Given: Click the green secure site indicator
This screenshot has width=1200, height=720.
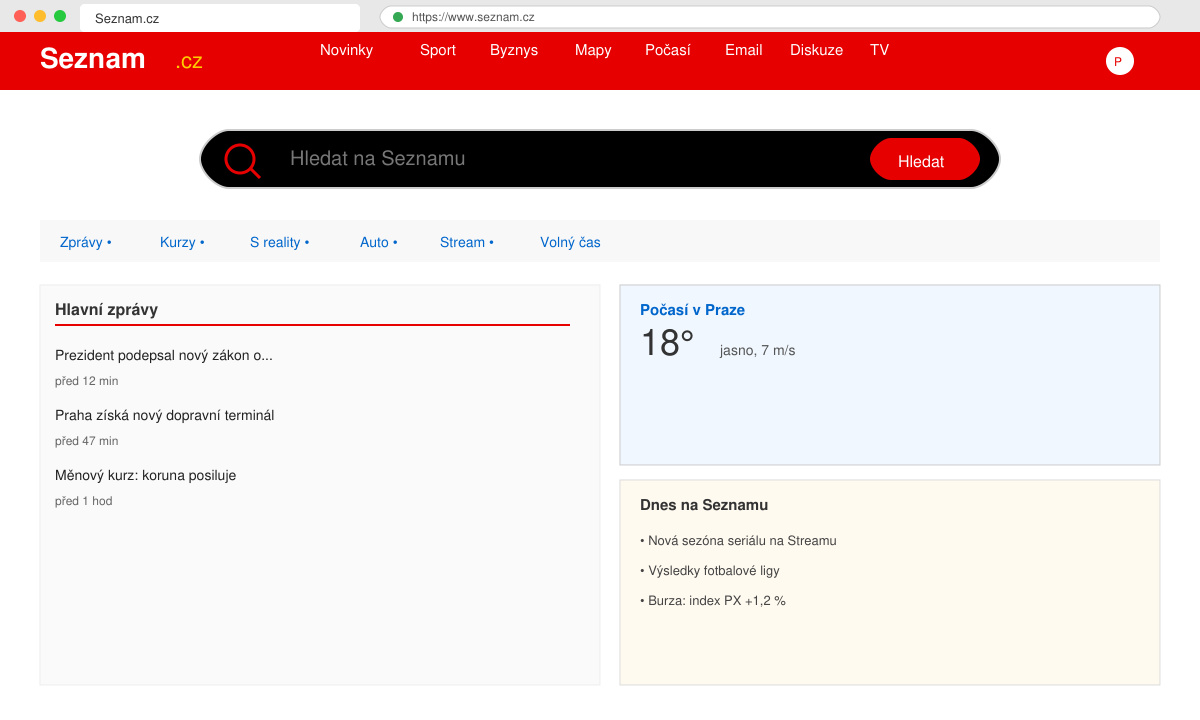Looking at the screenshot, I should [398, 17].
